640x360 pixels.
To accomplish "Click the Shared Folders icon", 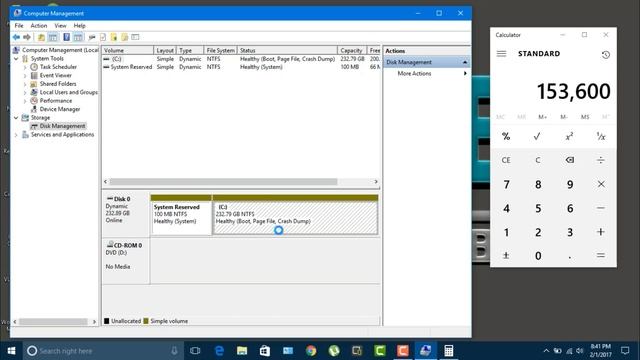I will 34,84.
